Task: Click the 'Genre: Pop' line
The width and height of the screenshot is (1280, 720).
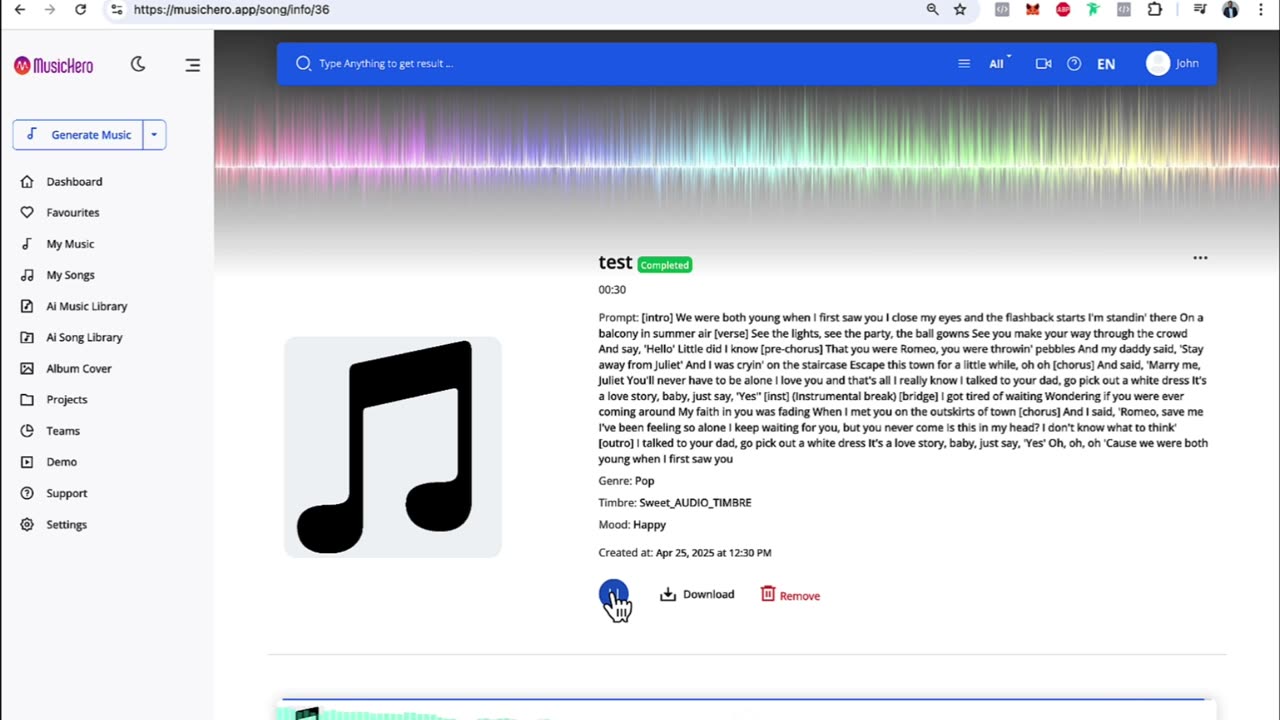Action: coord(626,481)
